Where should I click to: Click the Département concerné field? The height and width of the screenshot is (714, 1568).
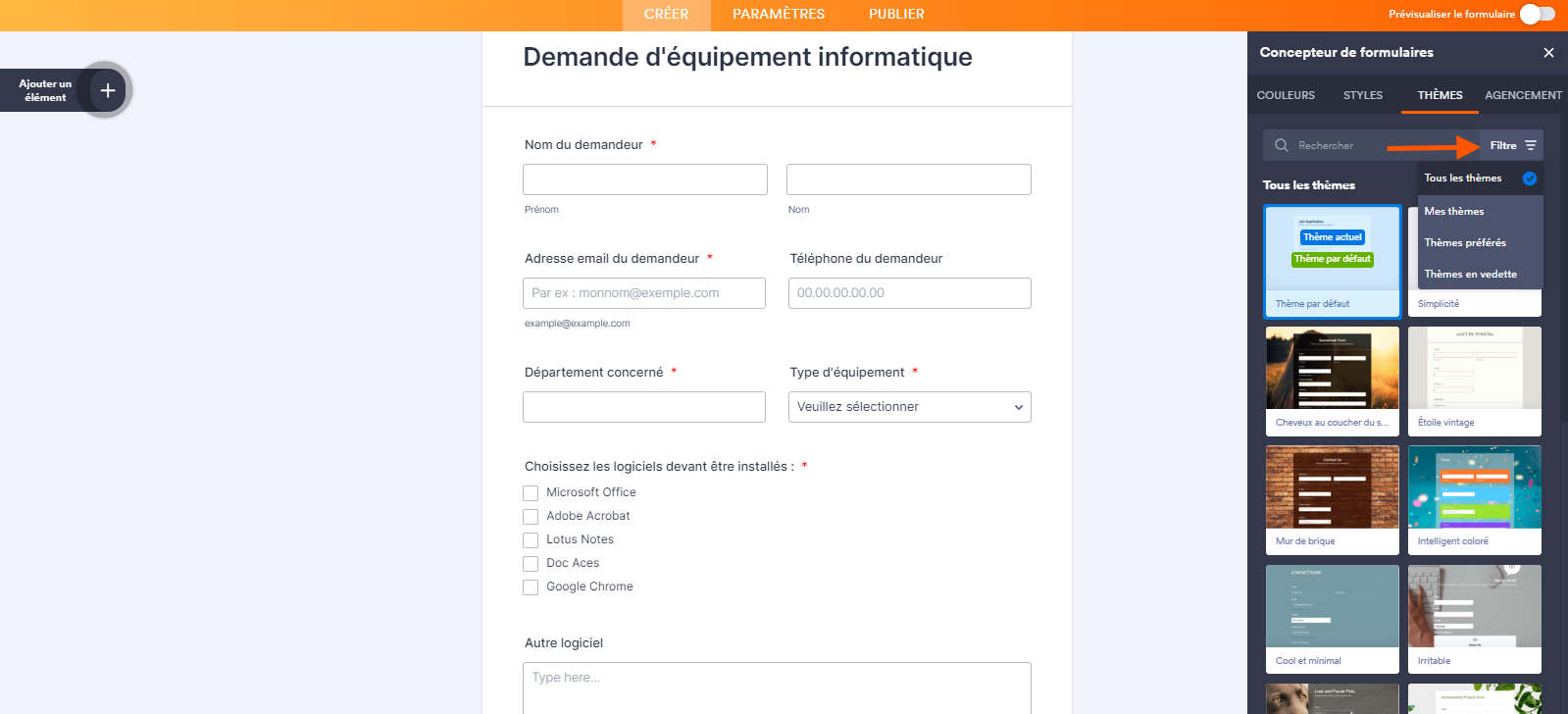[x=644, y=407]
